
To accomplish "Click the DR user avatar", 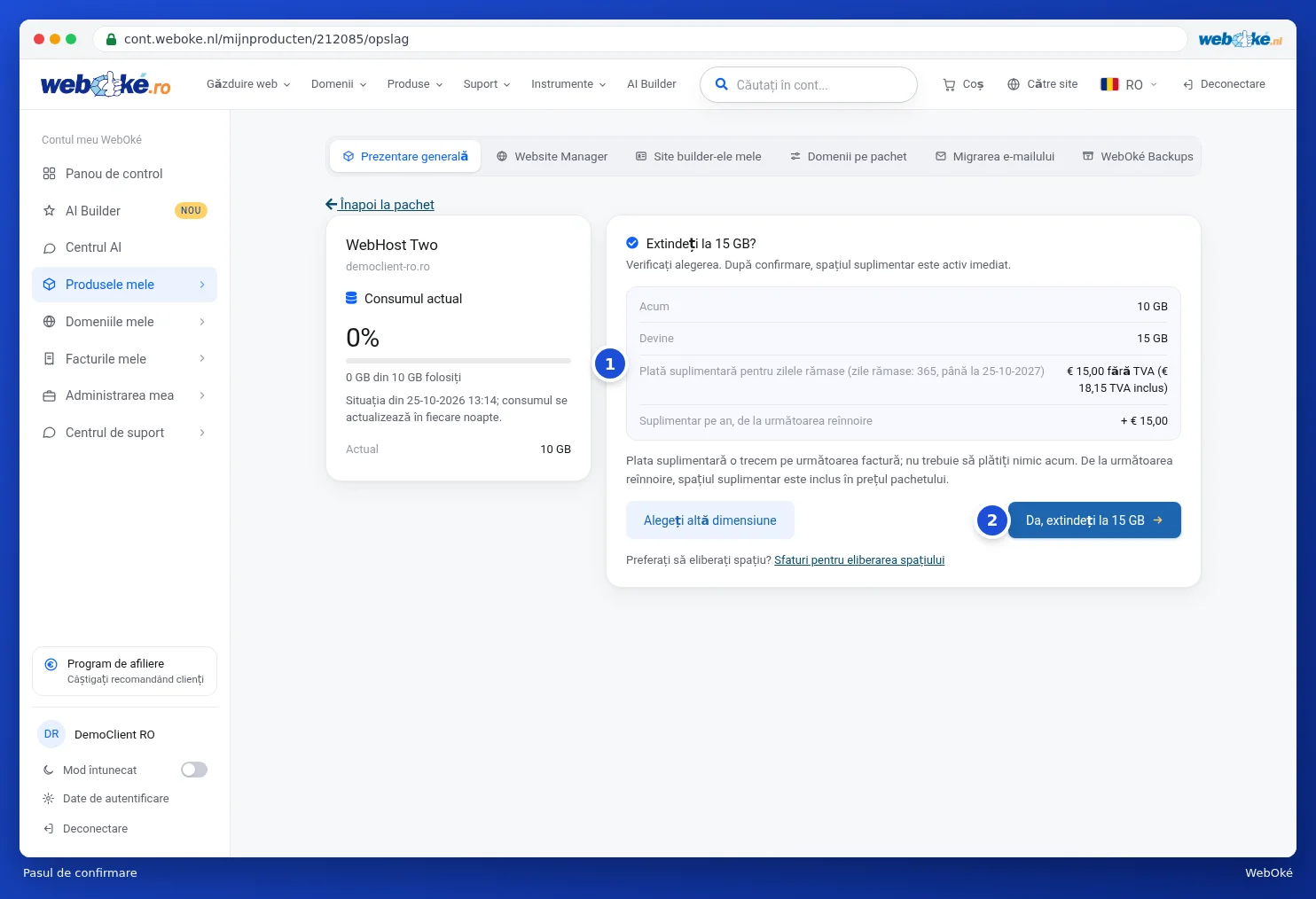I will click(51, 734).
